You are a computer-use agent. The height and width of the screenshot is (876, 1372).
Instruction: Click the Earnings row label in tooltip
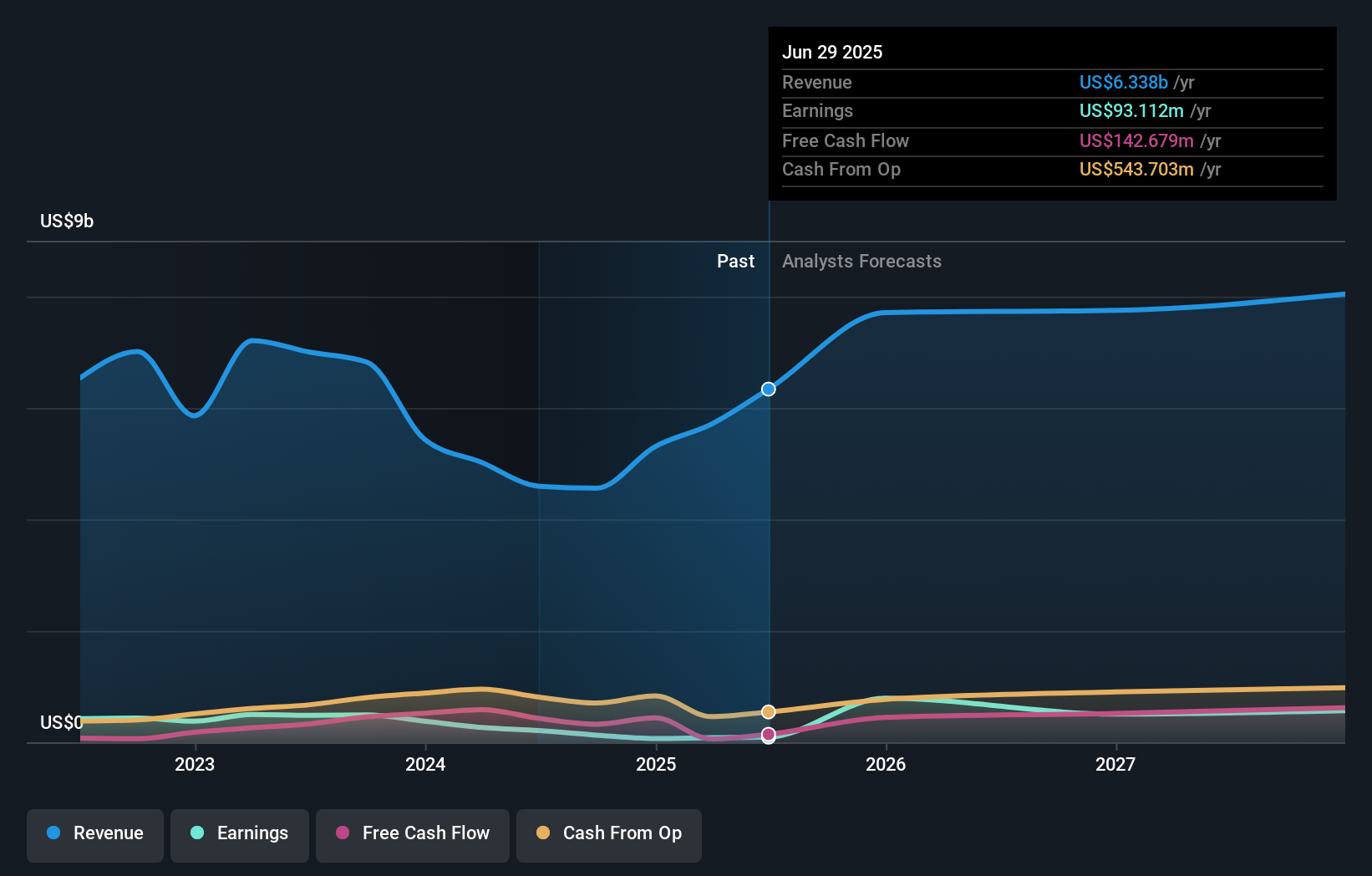point(817,110)
